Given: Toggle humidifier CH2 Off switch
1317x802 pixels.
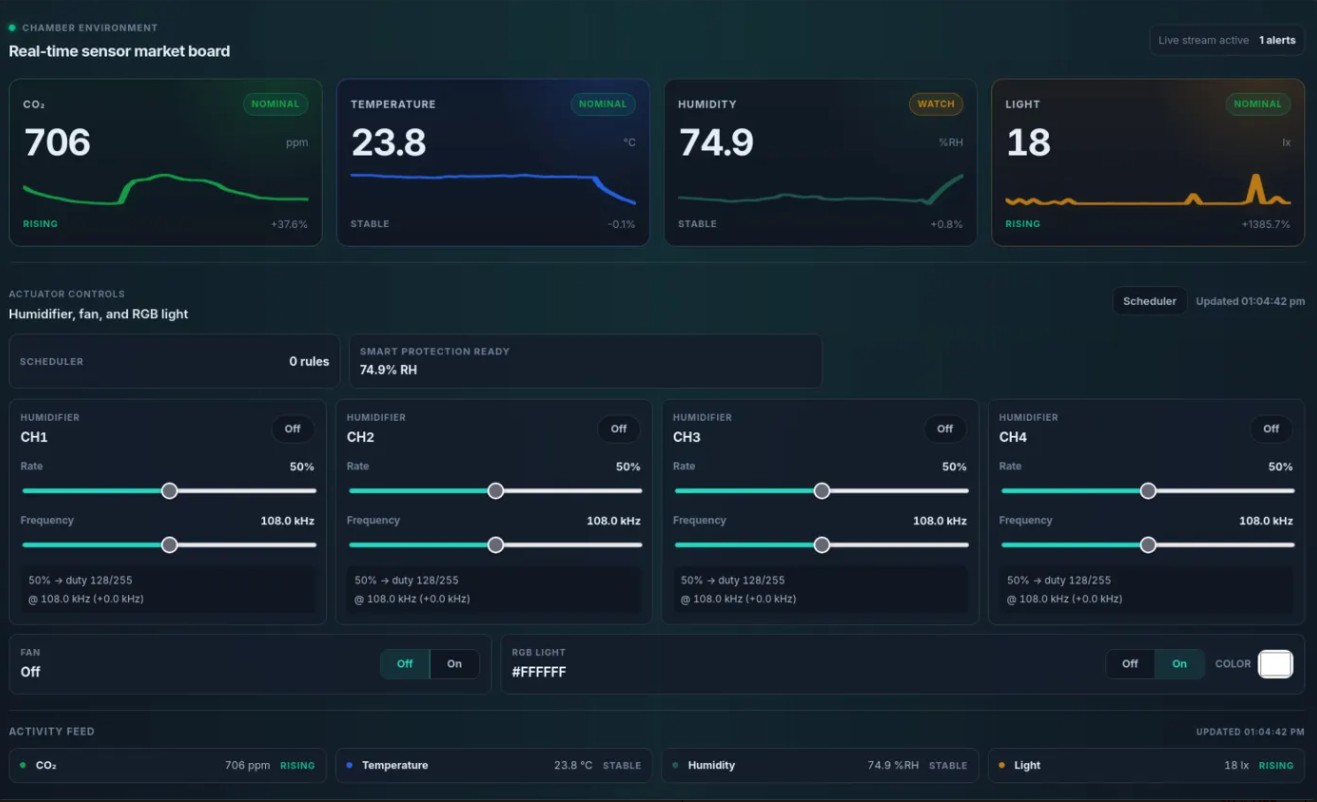Looking at the screenshot, I should coord(619,429).
